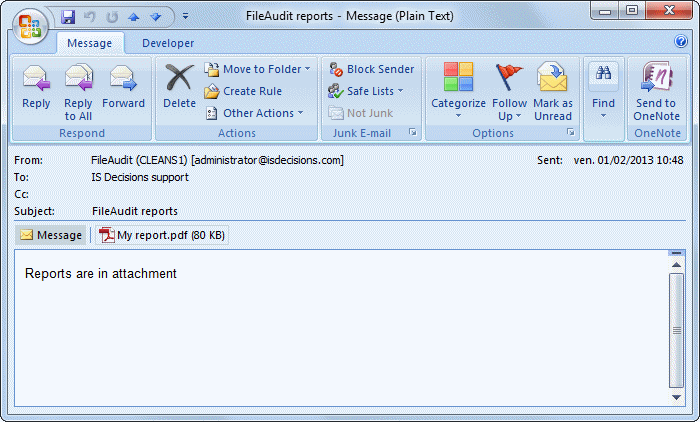Go to next item with down arrow
700x422 pixels.
[x=155, y=17]
